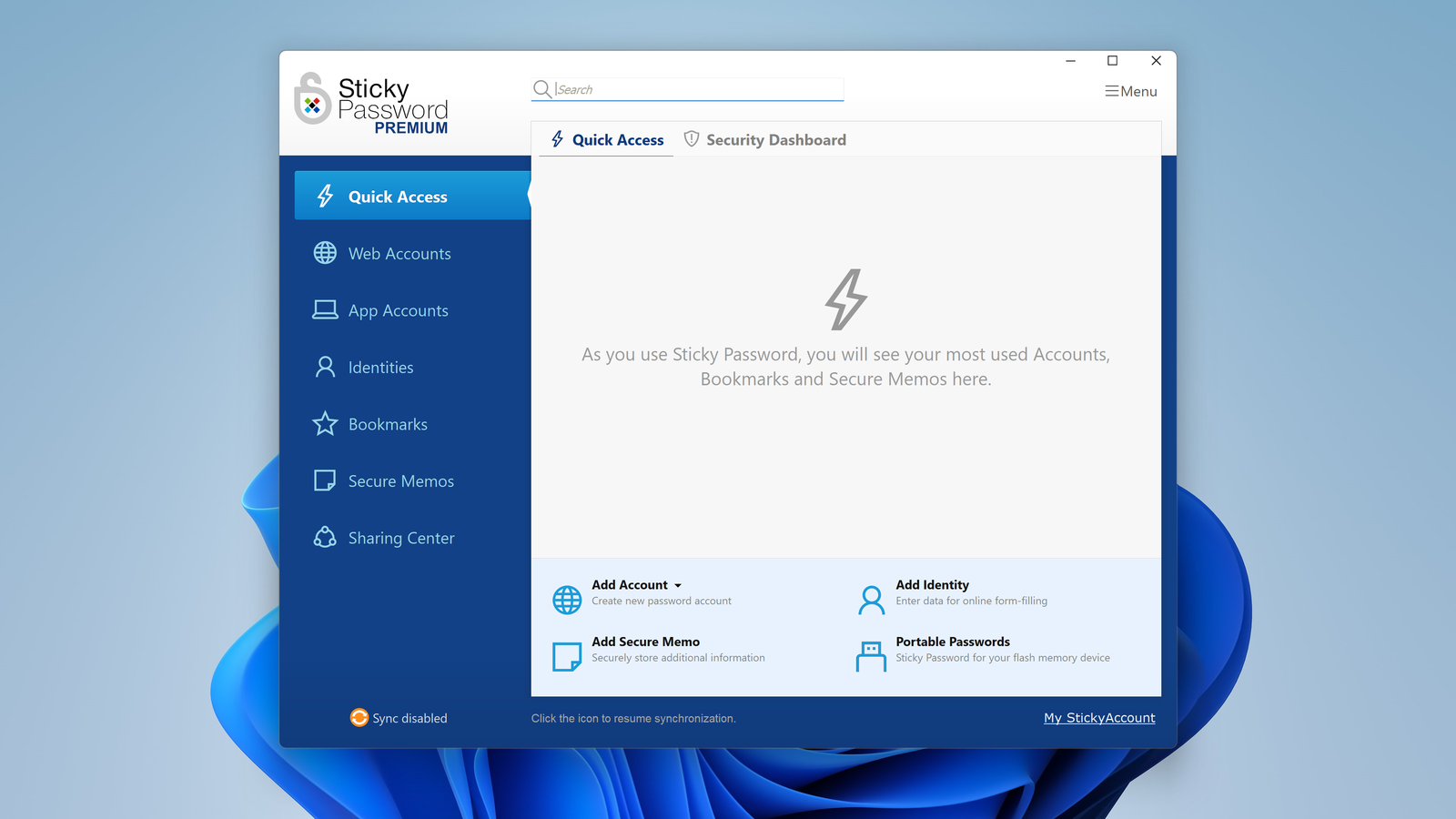This screenshot has width=1456, height=819.
Task: Click the lightning icon on Quick Access tab
Action: click(558, 139)
